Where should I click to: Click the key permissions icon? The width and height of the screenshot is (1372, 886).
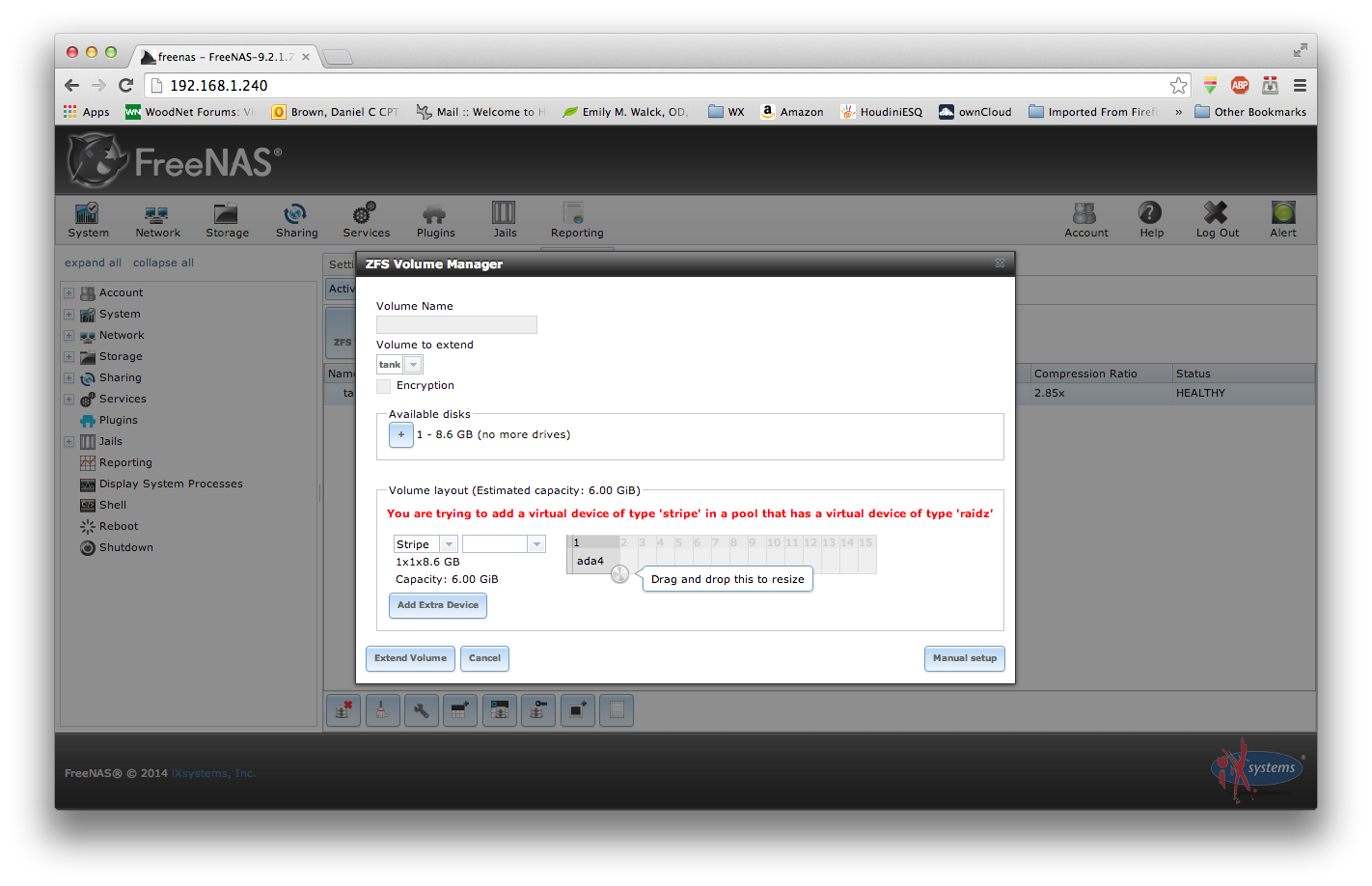(538, 711)
